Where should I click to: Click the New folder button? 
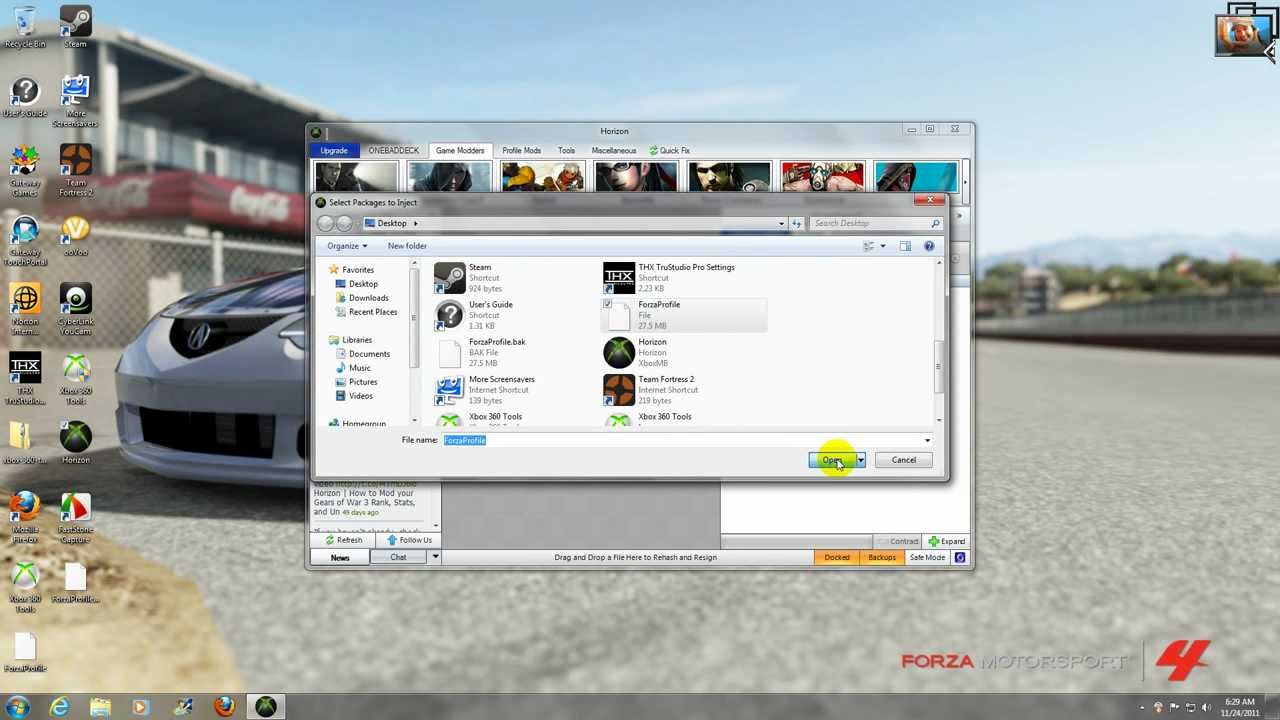click(407, 246)
